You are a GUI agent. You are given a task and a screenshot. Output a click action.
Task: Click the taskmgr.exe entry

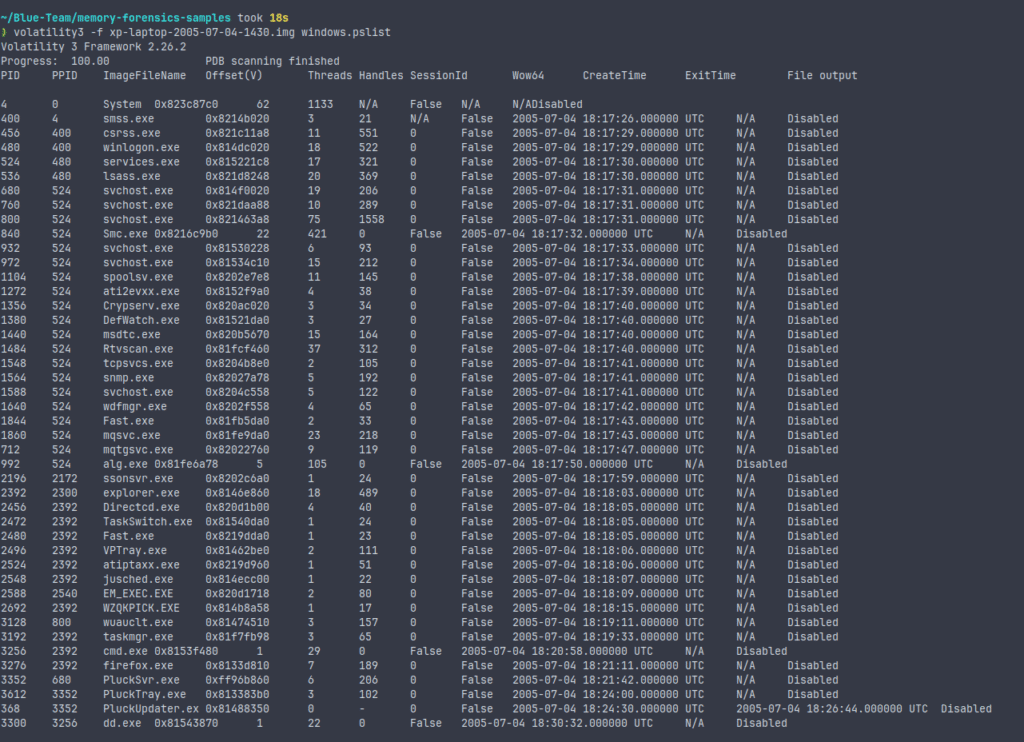click(x=138, y=636)
